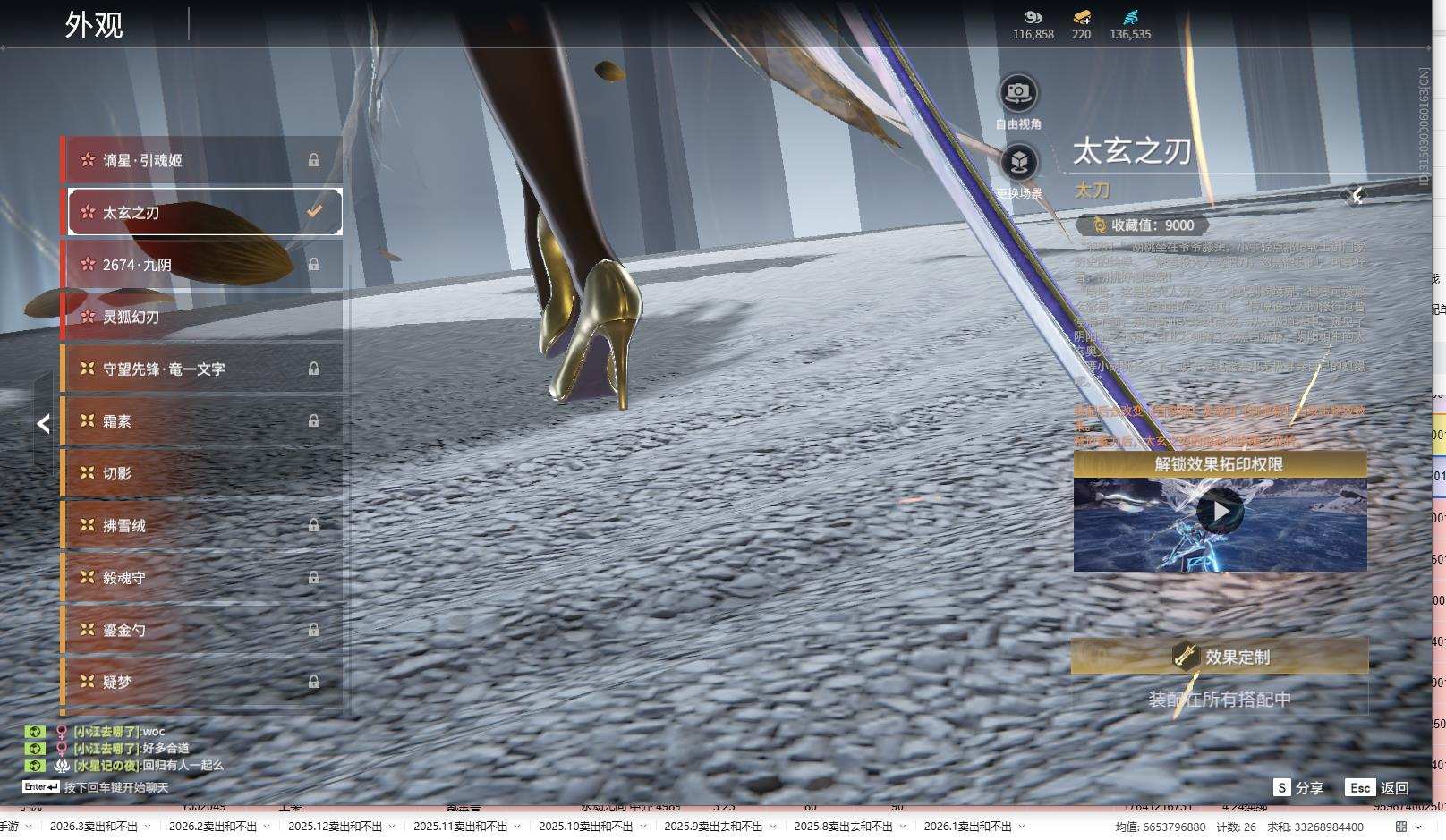The image size is (1446, 840).
Task: Collapse the left panel with arrow
Action: pos(43,424)
